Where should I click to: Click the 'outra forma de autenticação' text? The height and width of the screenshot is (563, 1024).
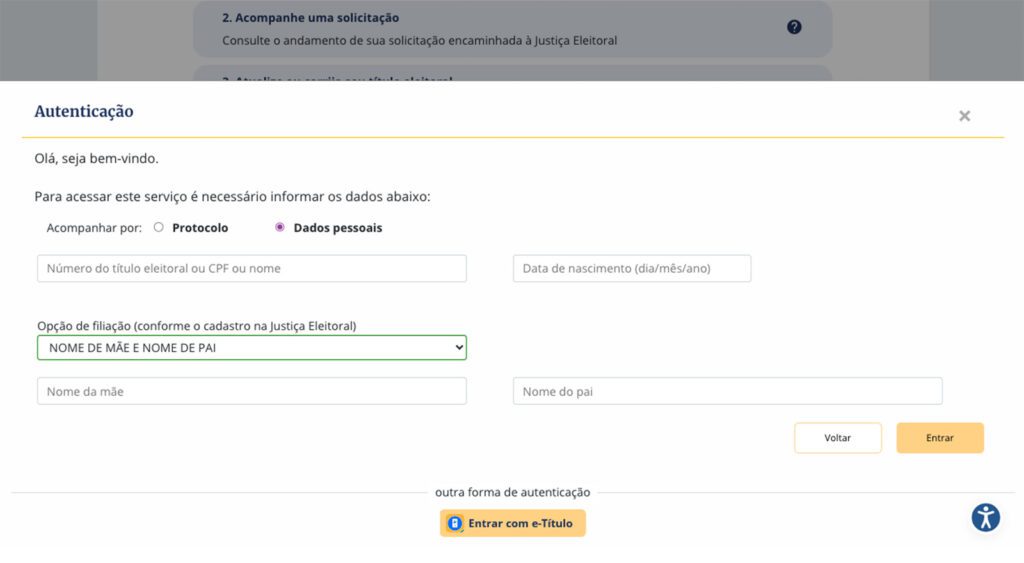click(513, 492)
